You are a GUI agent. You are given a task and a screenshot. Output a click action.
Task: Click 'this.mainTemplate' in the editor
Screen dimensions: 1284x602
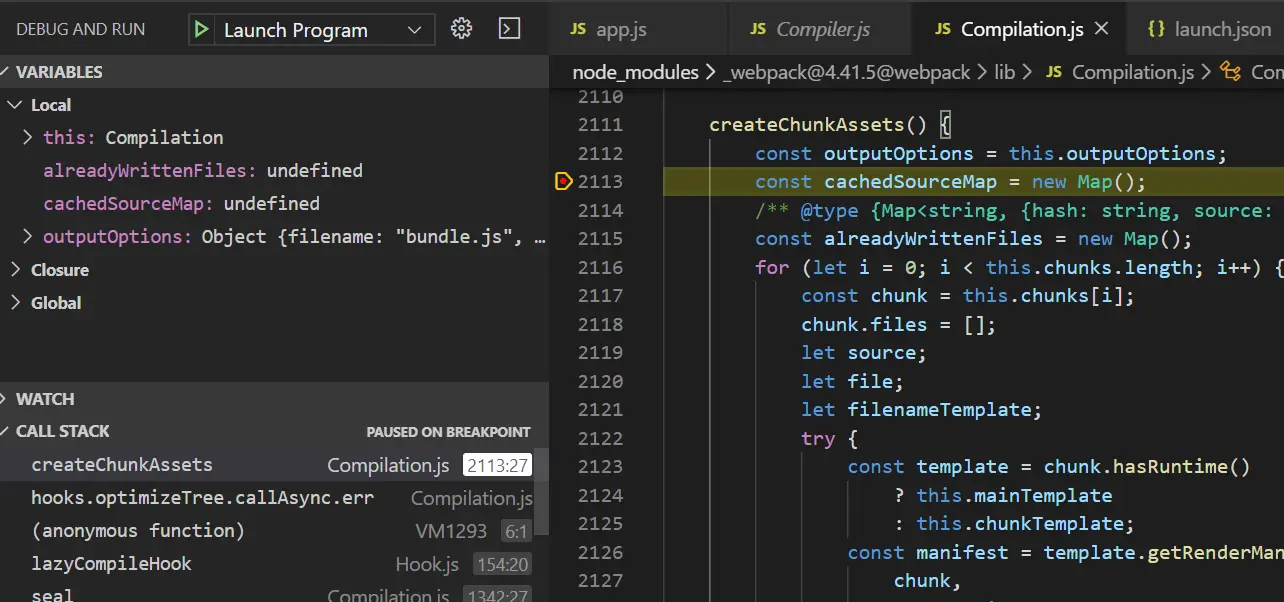pos(1014,496)
